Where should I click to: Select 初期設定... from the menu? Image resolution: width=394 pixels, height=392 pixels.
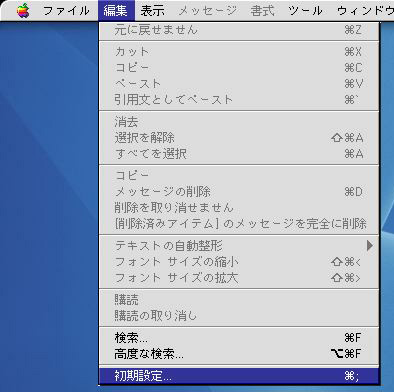pyautogui.click(x=239, y=376)
